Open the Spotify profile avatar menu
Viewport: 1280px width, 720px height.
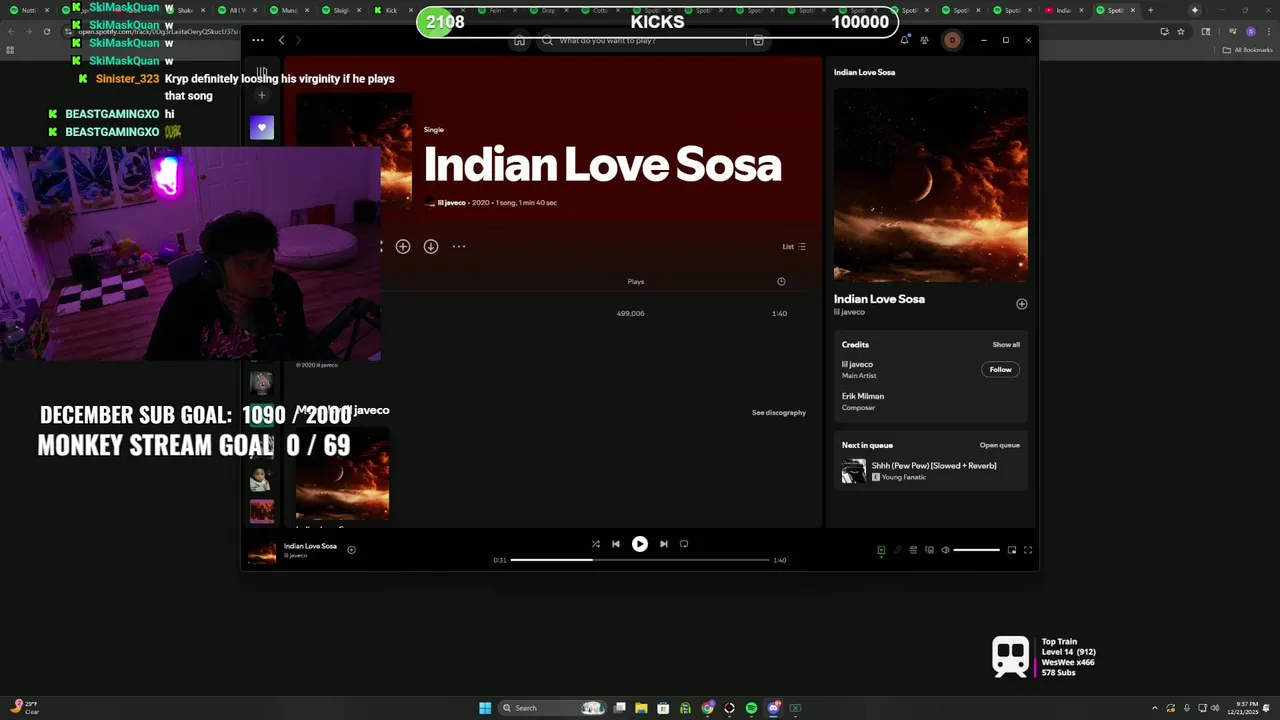[952, 41]
